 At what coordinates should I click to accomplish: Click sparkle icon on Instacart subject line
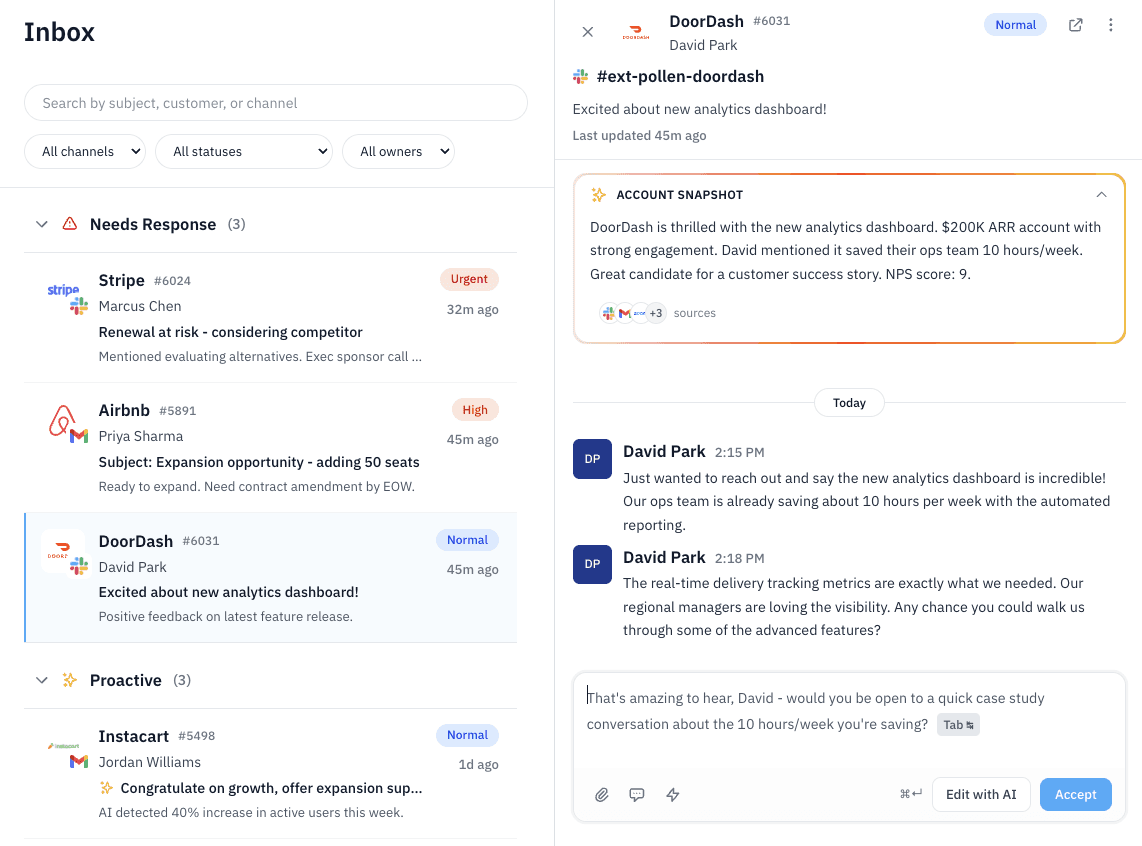pos(106,788)
